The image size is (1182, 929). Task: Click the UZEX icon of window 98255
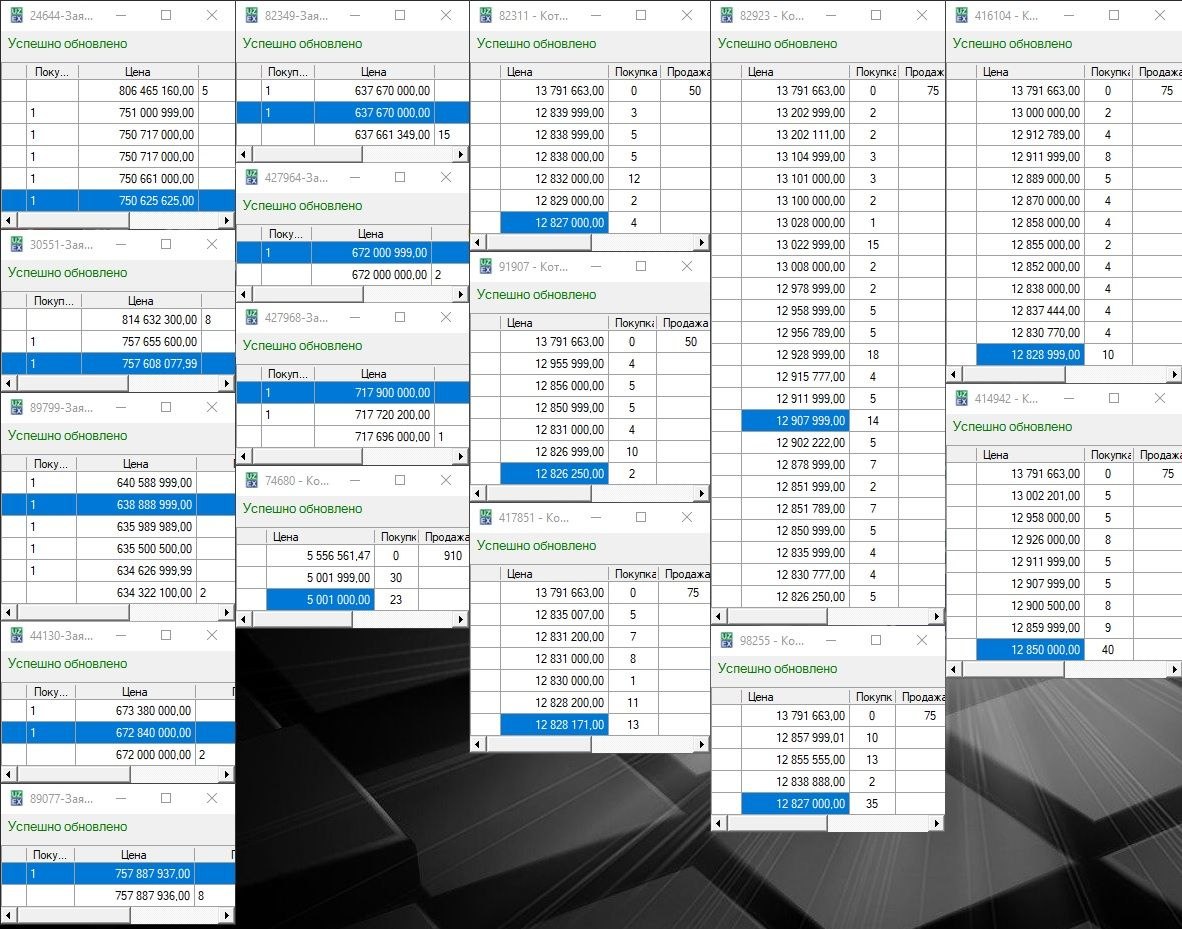click(726, 641)
